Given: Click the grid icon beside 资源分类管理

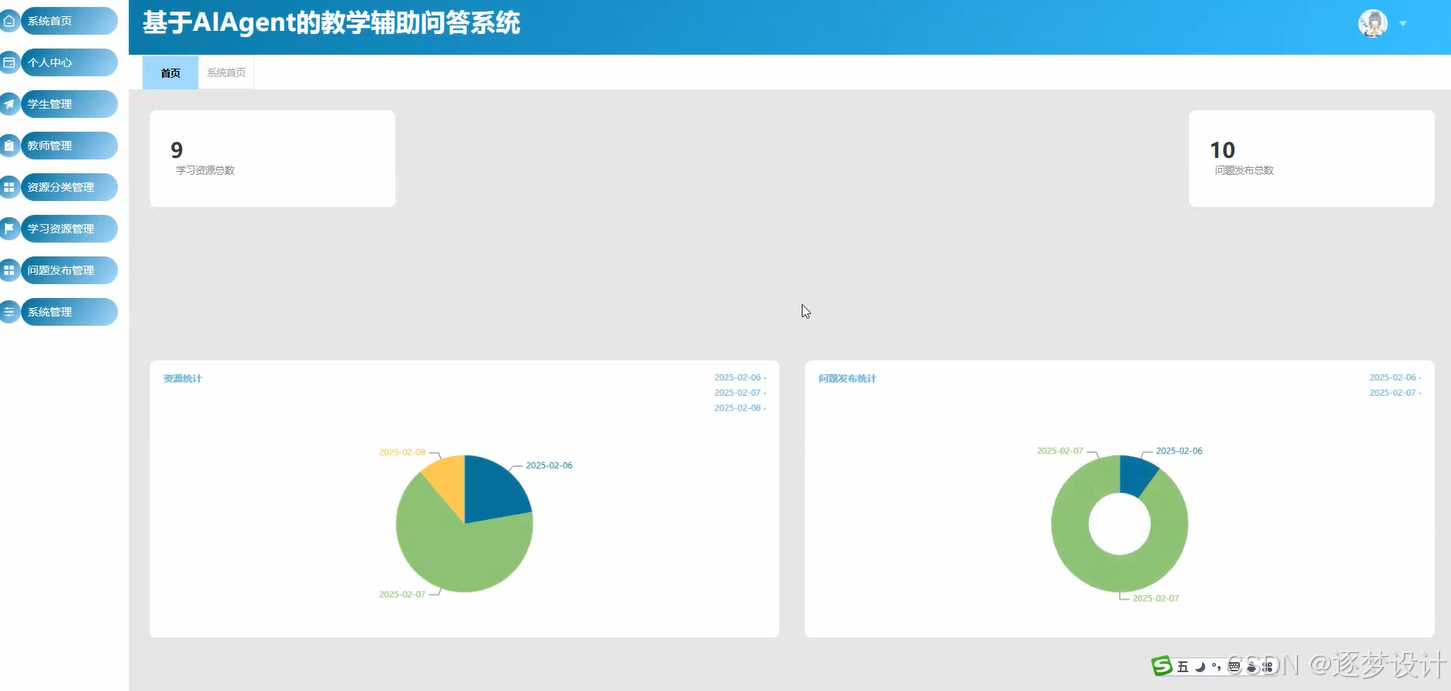Looking at the screenshot, I should 9,187.
